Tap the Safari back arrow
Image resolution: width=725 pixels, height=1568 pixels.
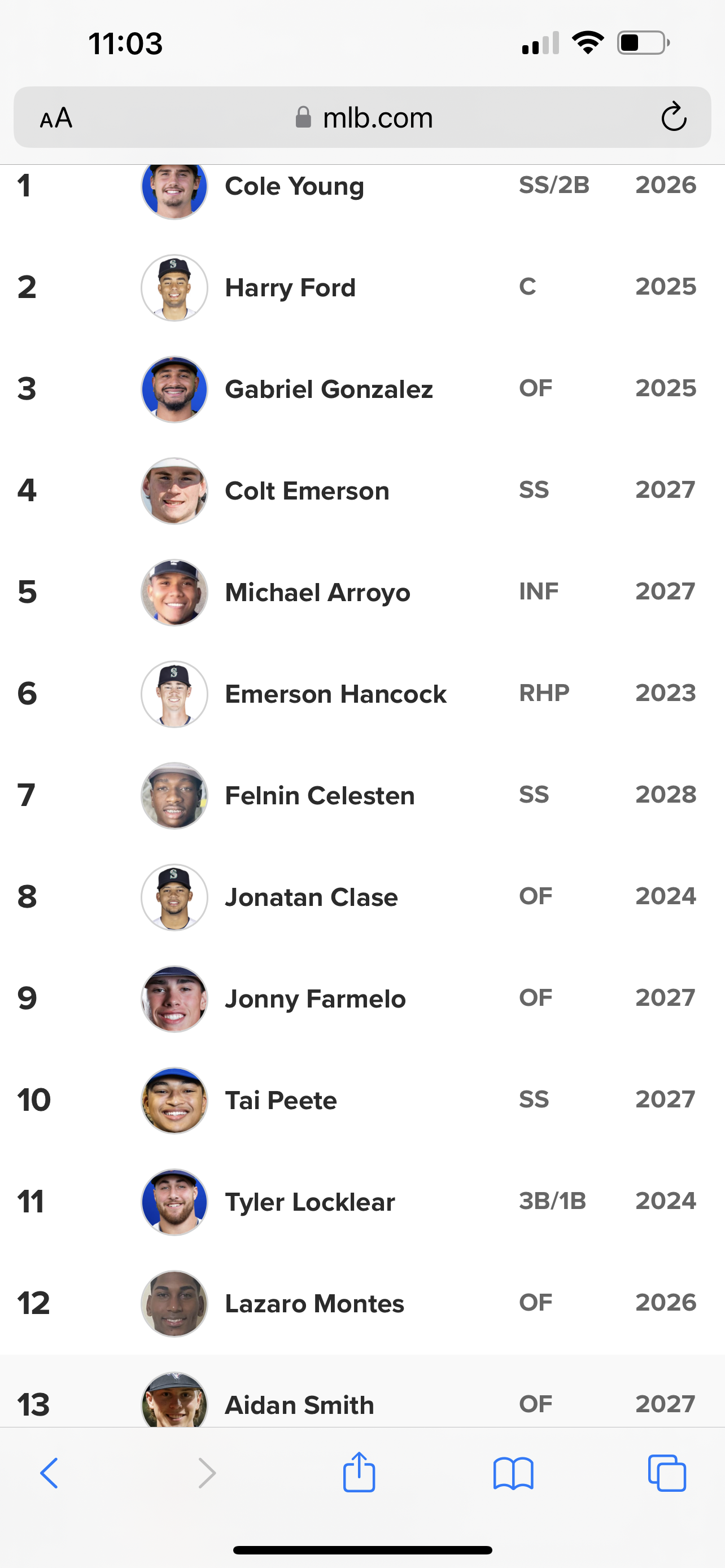click(49, 1474)
